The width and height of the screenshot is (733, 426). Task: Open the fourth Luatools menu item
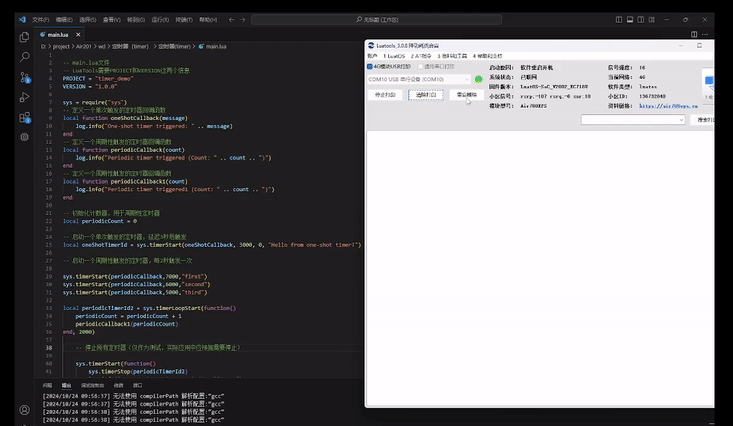click(x=487, y=56)
